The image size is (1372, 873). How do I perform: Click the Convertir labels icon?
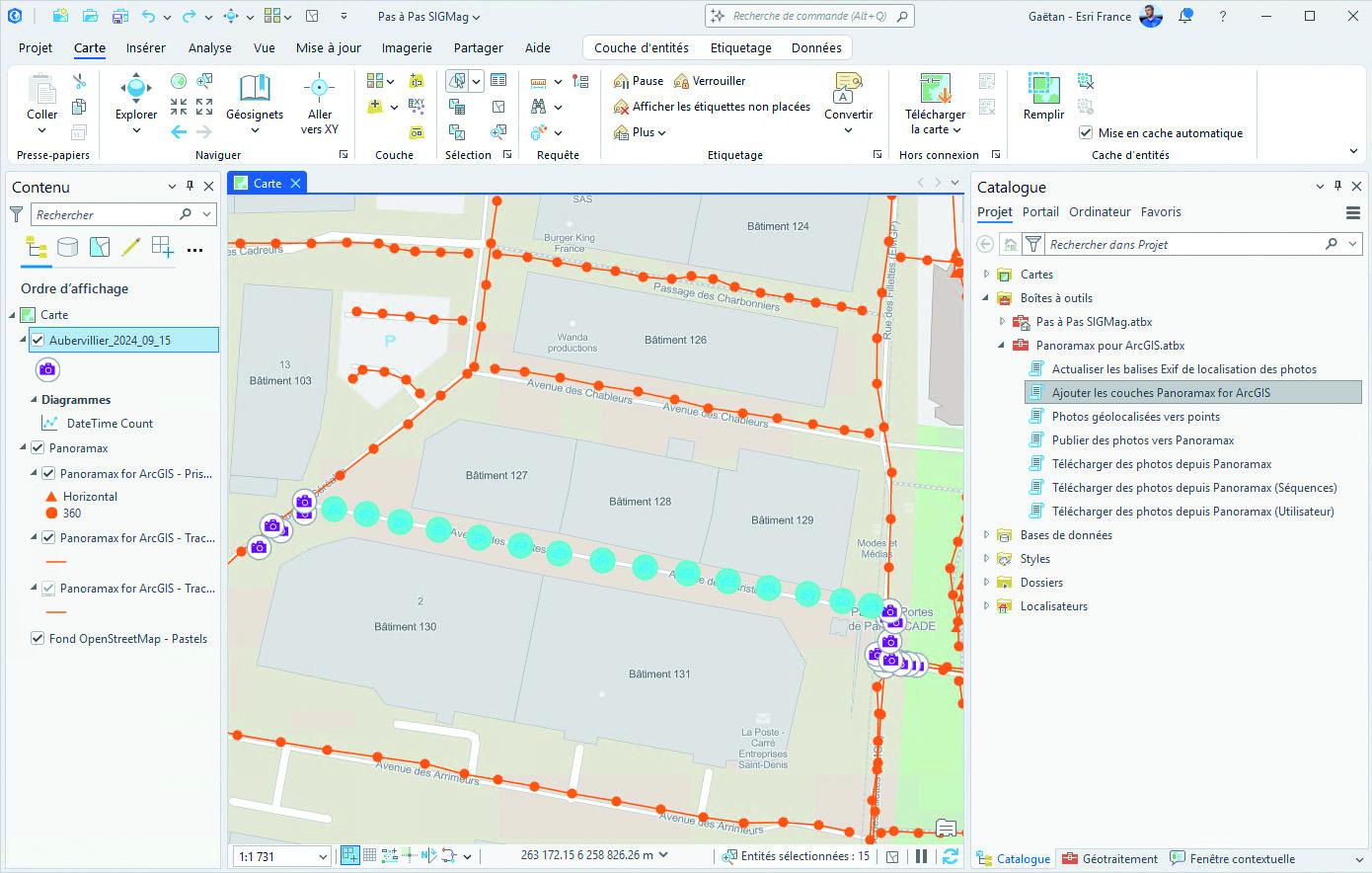coord(848,88)
